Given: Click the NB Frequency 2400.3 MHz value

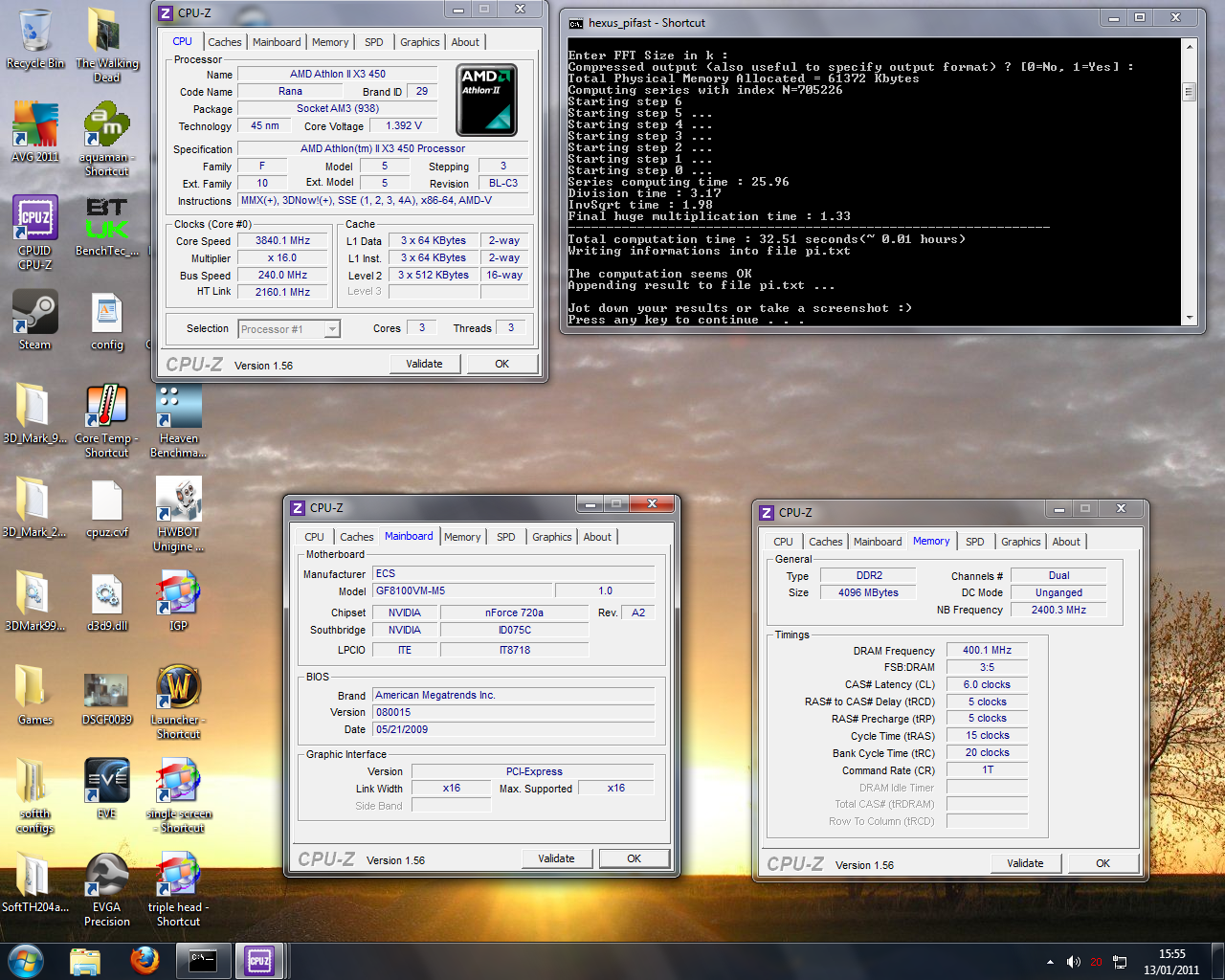Looking at the screenshot, I should point(1058,610).
